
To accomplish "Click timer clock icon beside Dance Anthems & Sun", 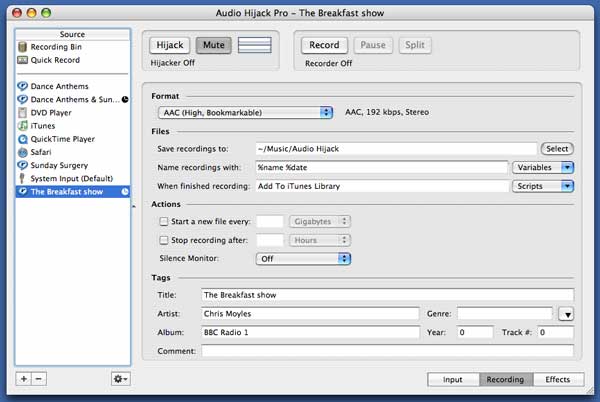I will pyautogui.click(x=125, y=99).
